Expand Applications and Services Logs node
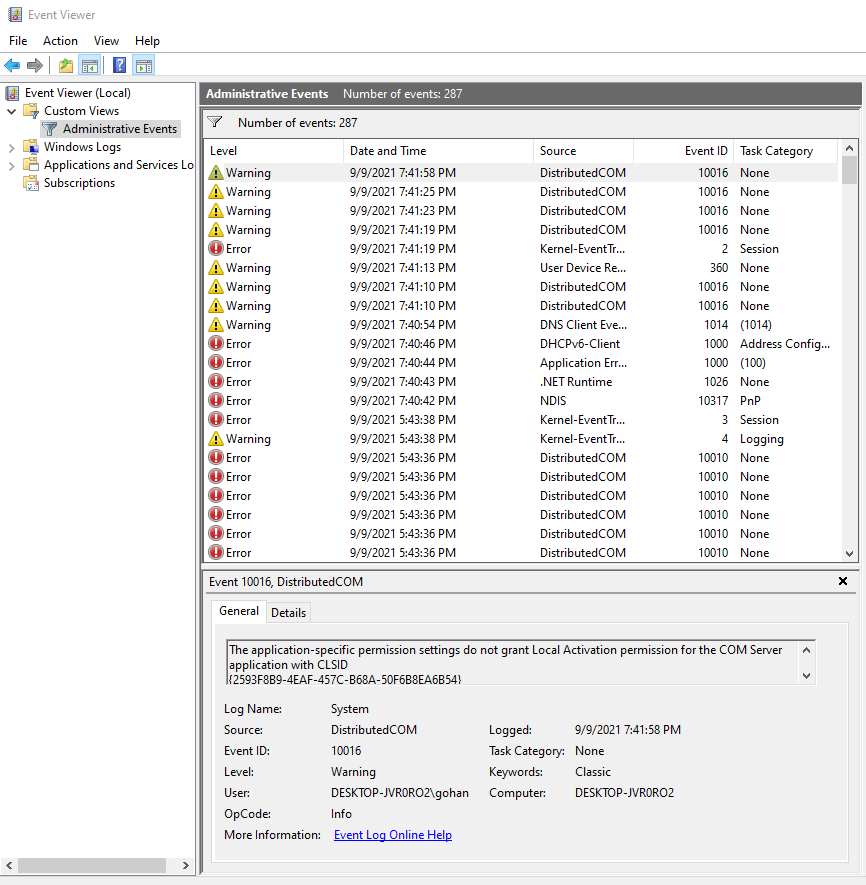The width and height of the screenshot is (866, 885). pyautogui.click(x=11, y=166)
